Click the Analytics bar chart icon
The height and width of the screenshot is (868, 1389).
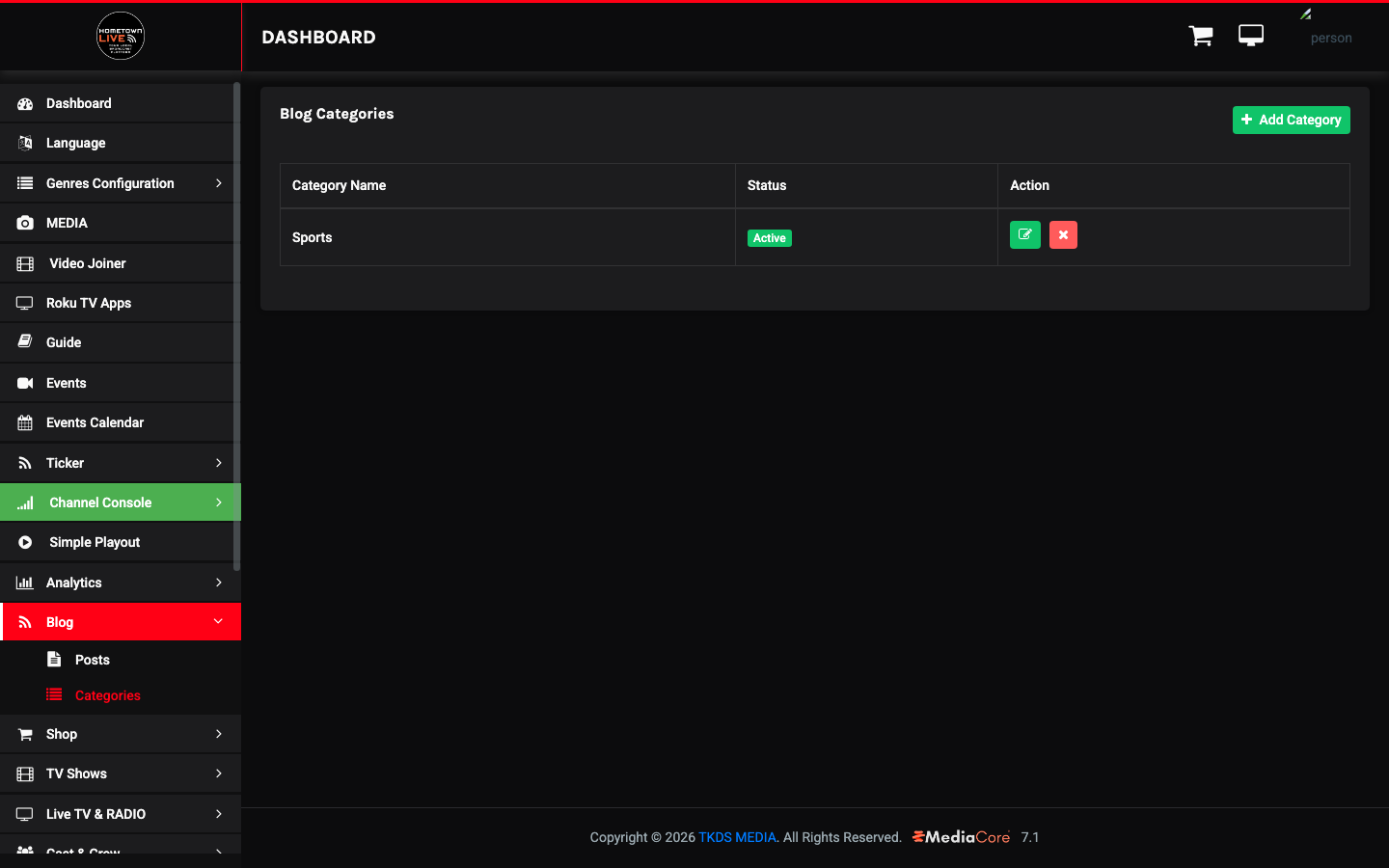click(25, 583)
